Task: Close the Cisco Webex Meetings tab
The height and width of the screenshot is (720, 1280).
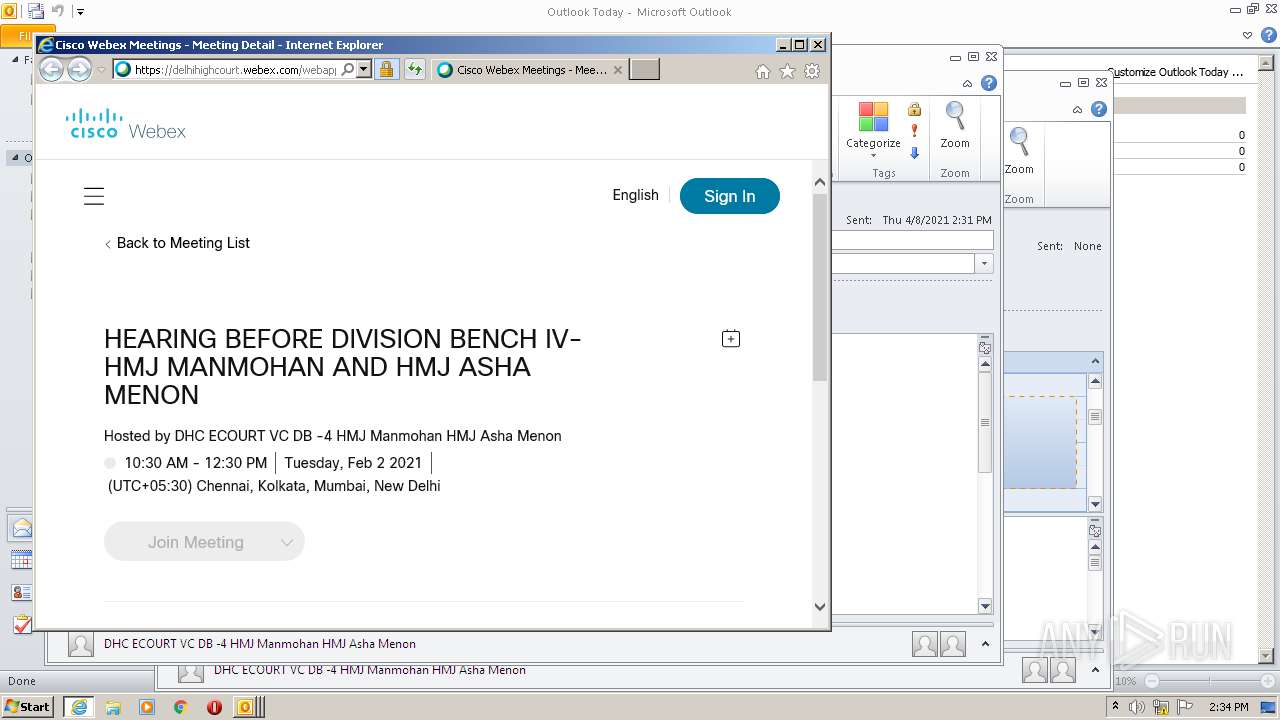Action: 618,70
